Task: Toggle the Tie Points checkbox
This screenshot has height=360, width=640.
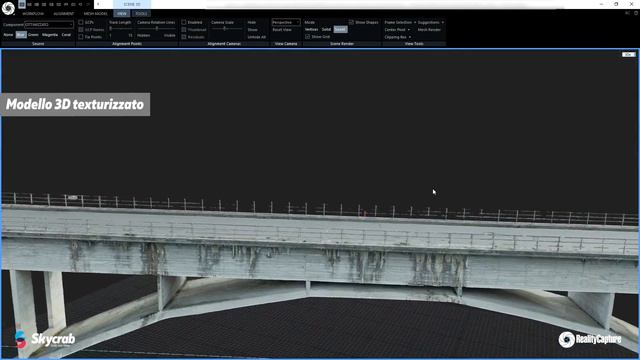Action: [81, 37]
